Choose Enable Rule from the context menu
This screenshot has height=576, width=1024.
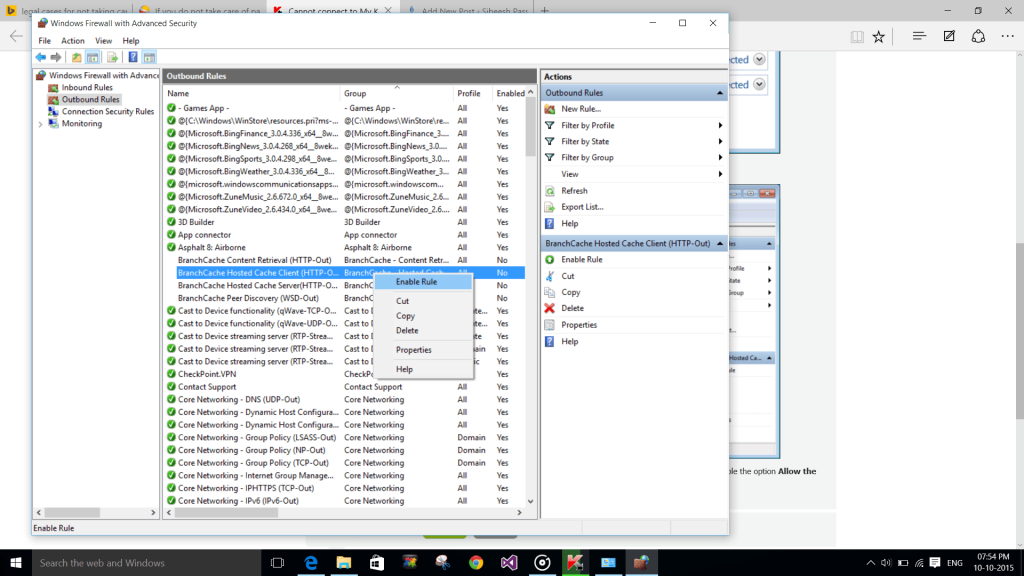tap(423, 281)
